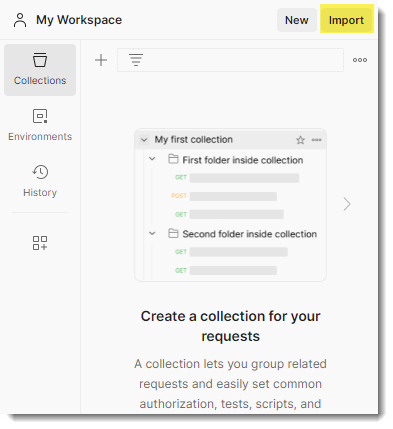The image size is (393, 429).
Task: Star My first collection
Action: 300,140
